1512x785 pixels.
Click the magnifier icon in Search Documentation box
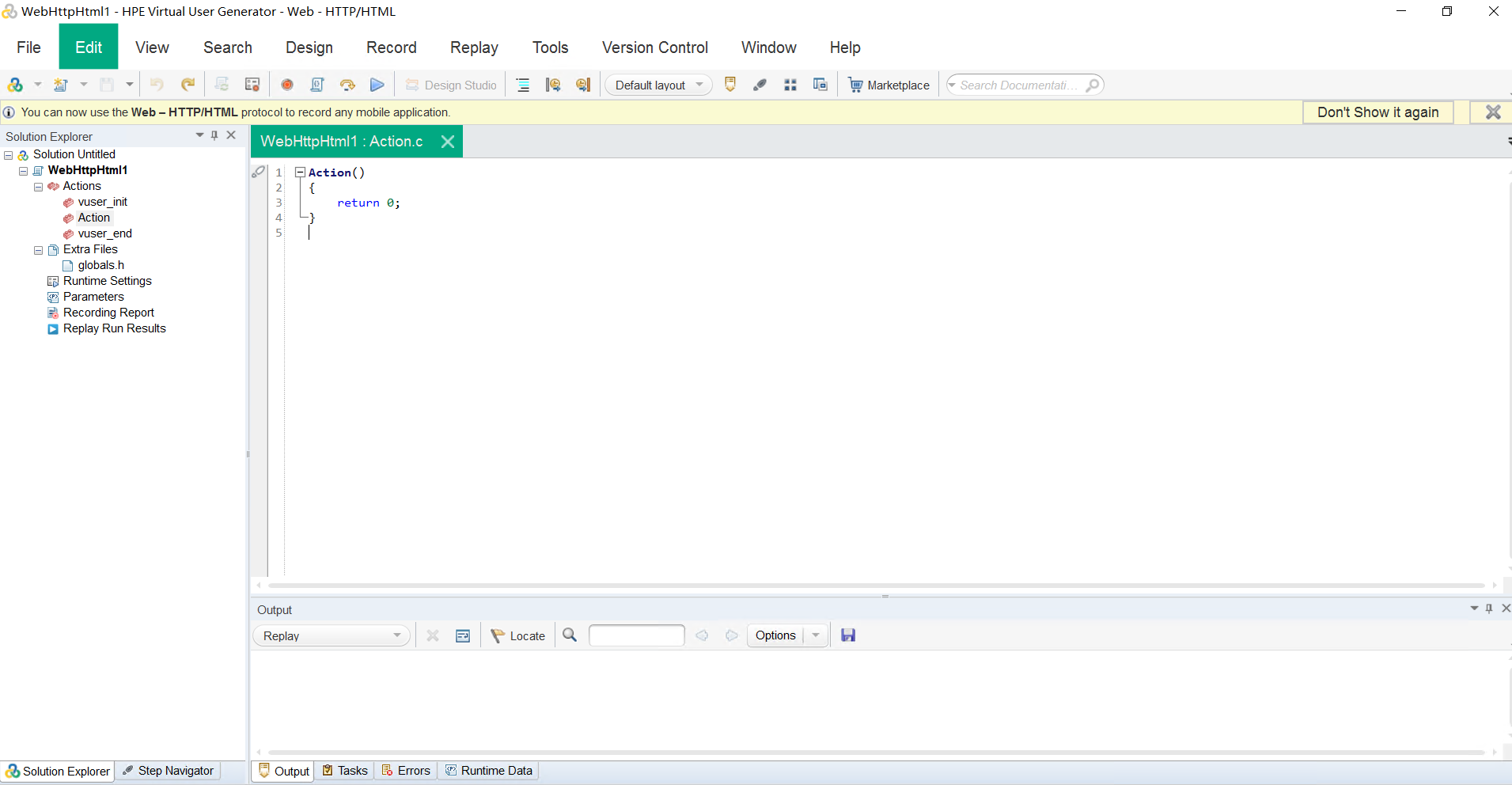point(1093,85)
